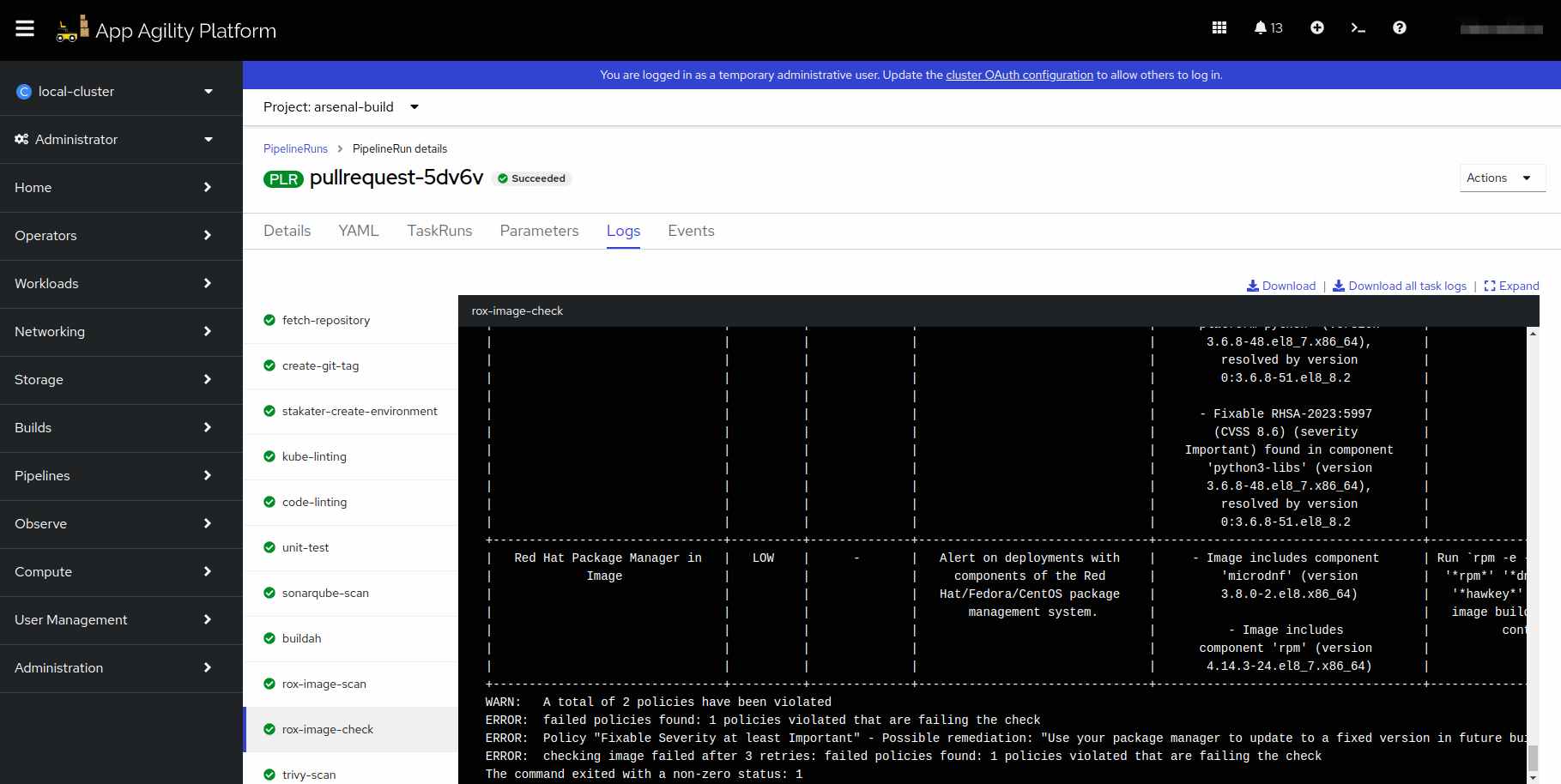Select the trivy-scan task in the list

pos(309,775)
